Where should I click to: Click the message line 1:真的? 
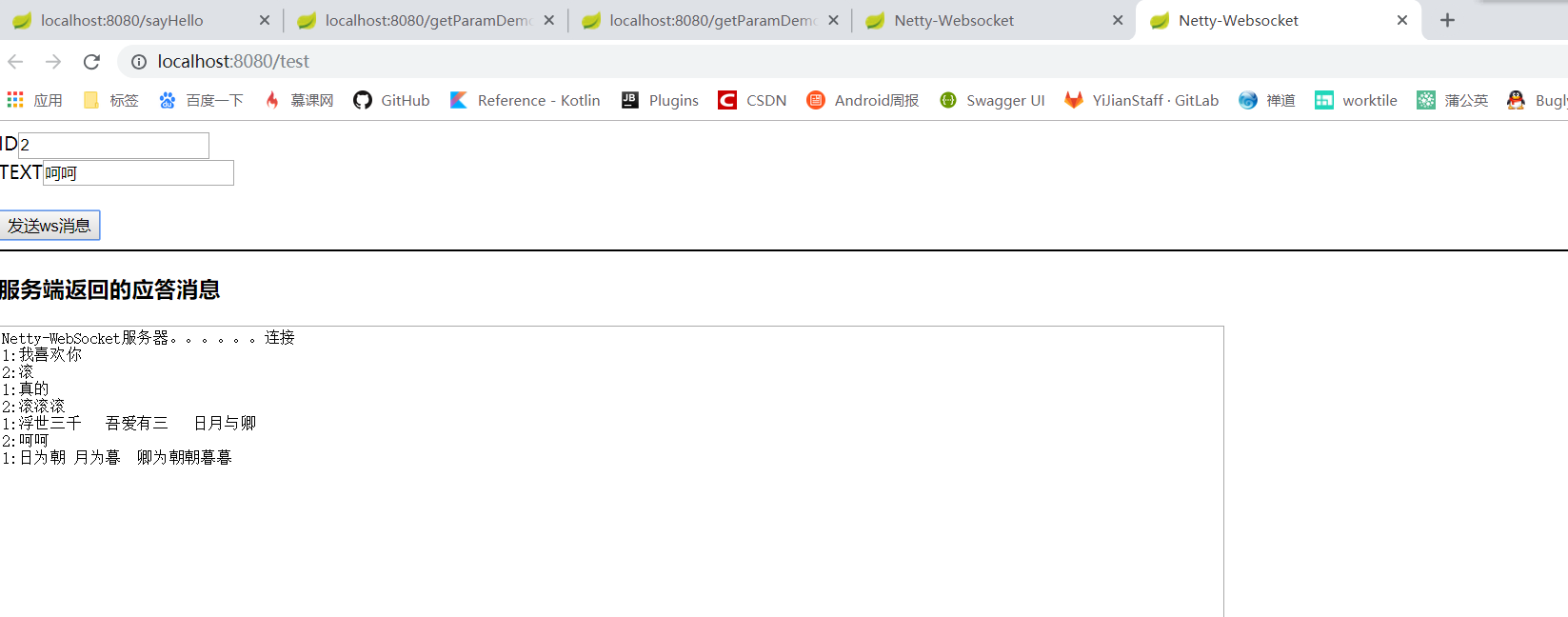[25, 389]
